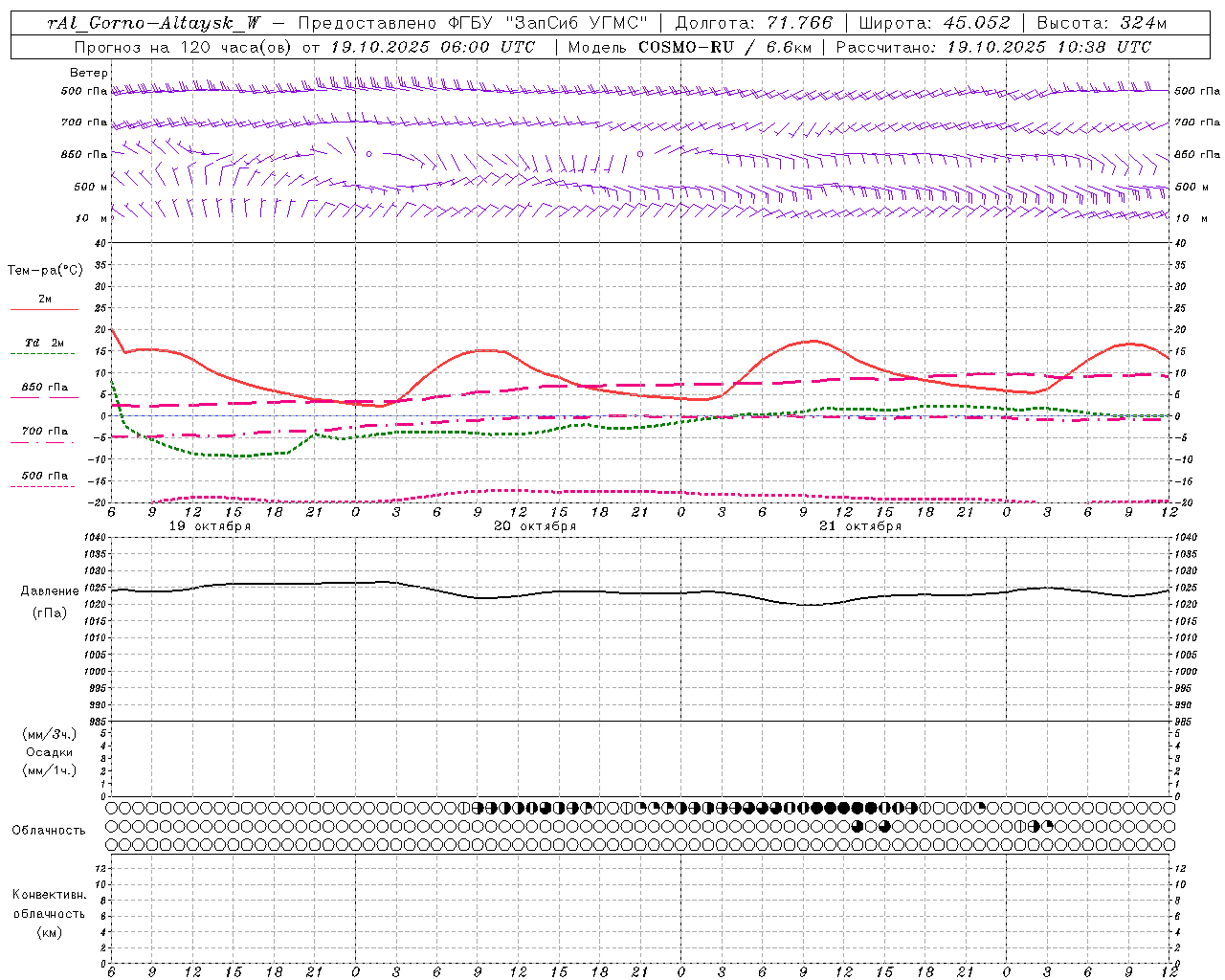The image size is (1225, 980).
Task: Click the station name rAl_Gorno-Altaysk_W
Action: (154, 23)
